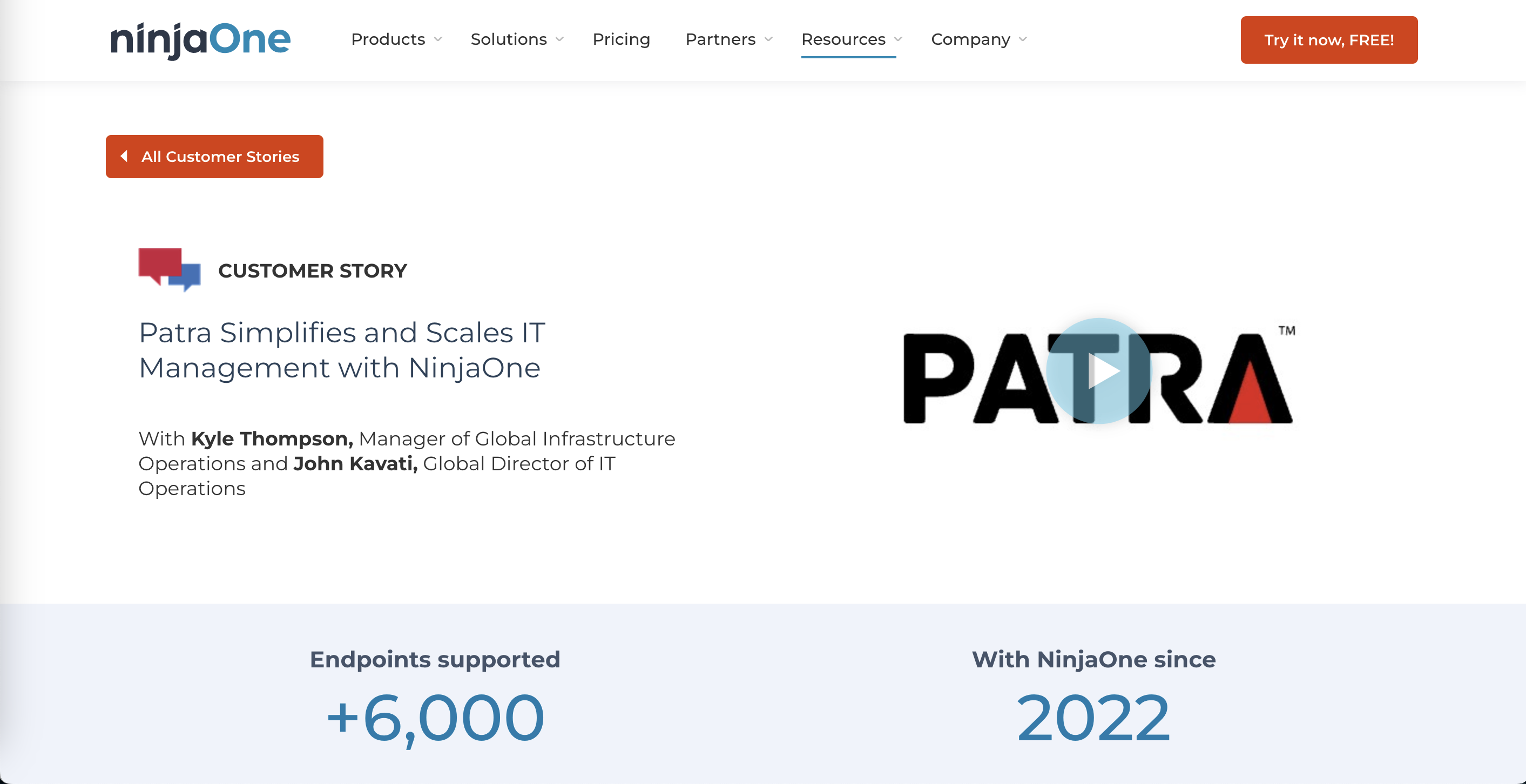This screenshot has width=1526, height=784.
Task: Expand the Company dropdown chevron
Action: point(1023,39)
